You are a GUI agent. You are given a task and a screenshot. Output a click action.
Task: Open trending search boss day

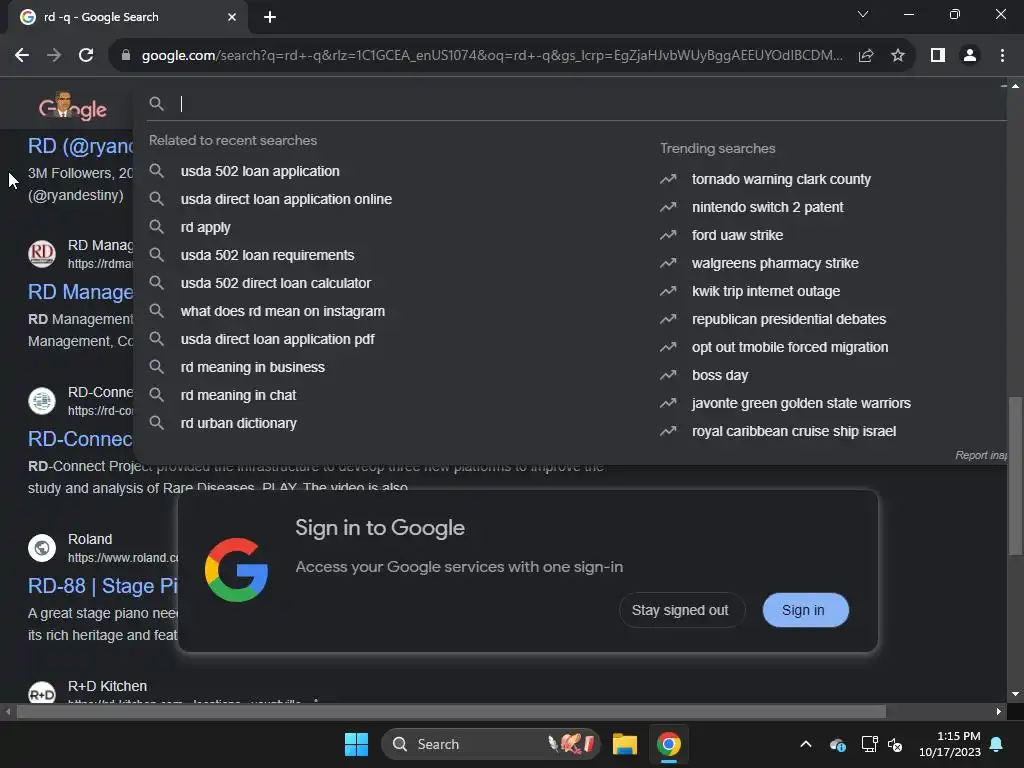point(720,376)
